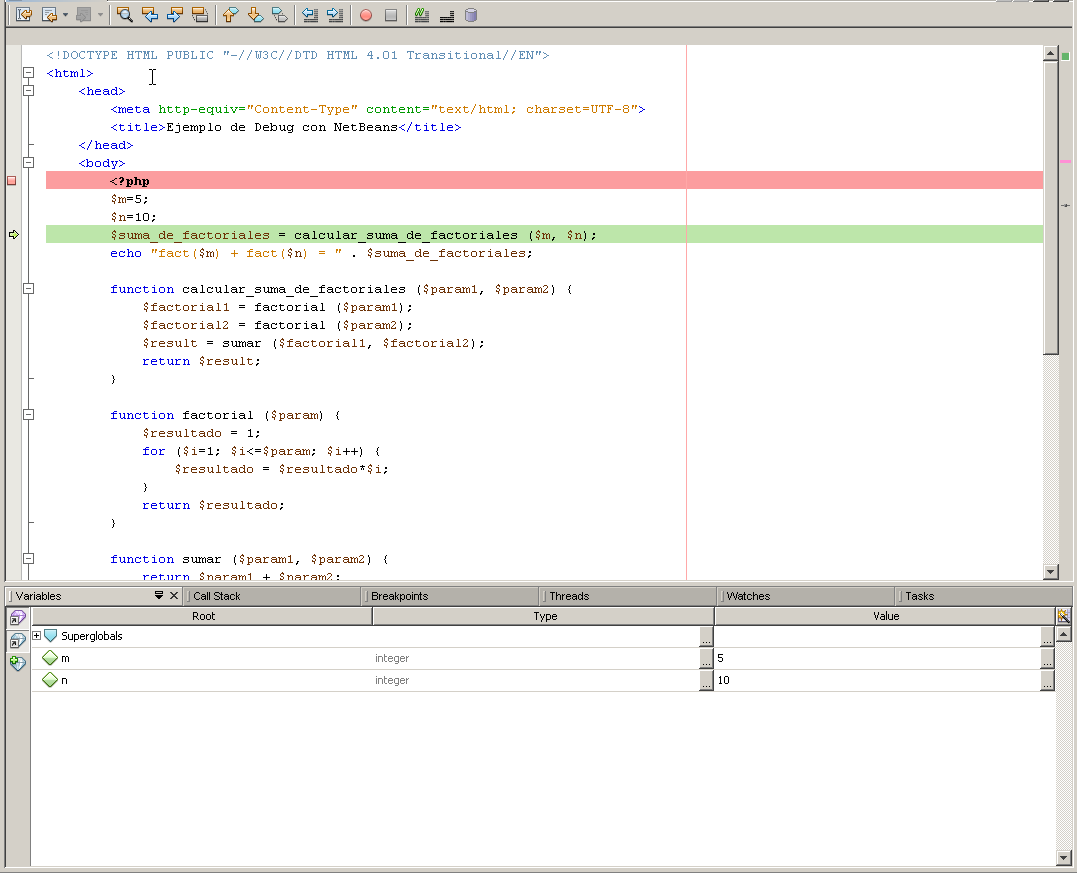Screen dimensions: 1077x873
Task: Click the Shift Line Left icon
Action: click(309, 15)
